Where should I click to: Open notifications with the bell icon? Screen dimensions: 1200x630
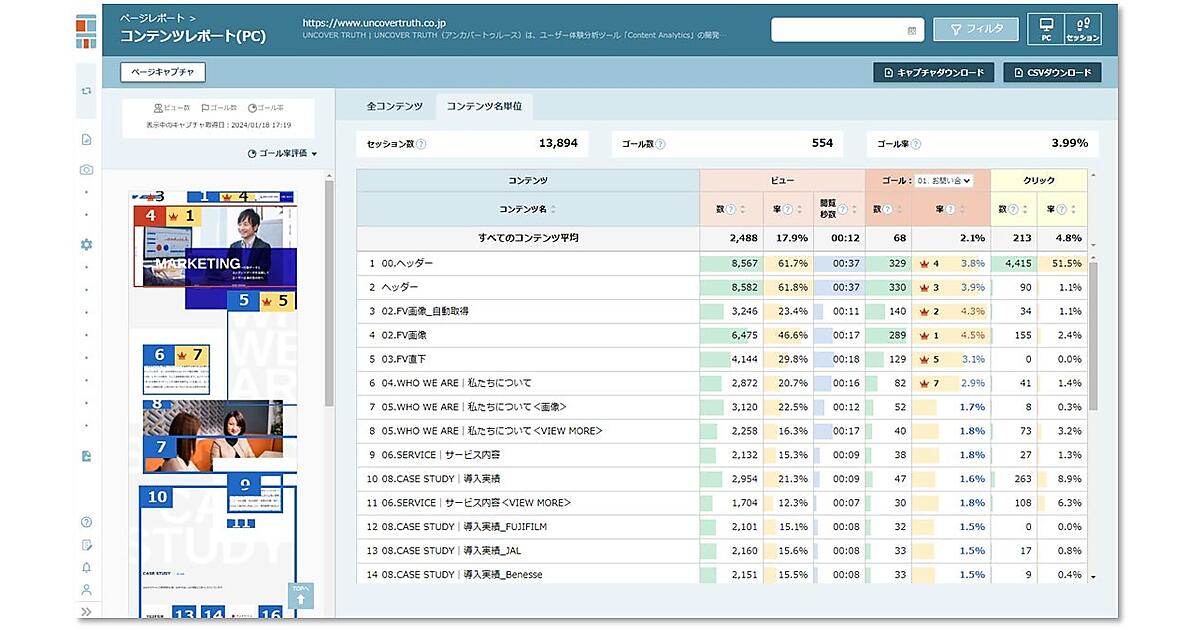point(87,567)
